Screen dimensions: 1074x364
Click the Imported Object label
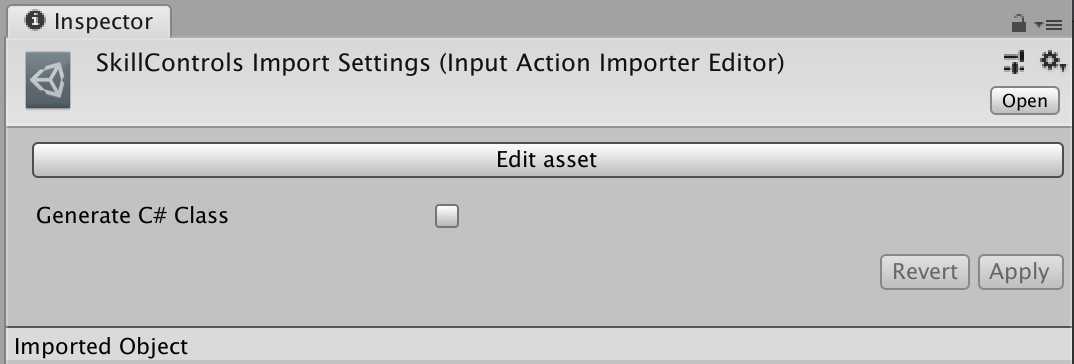[x=101, y=346]
